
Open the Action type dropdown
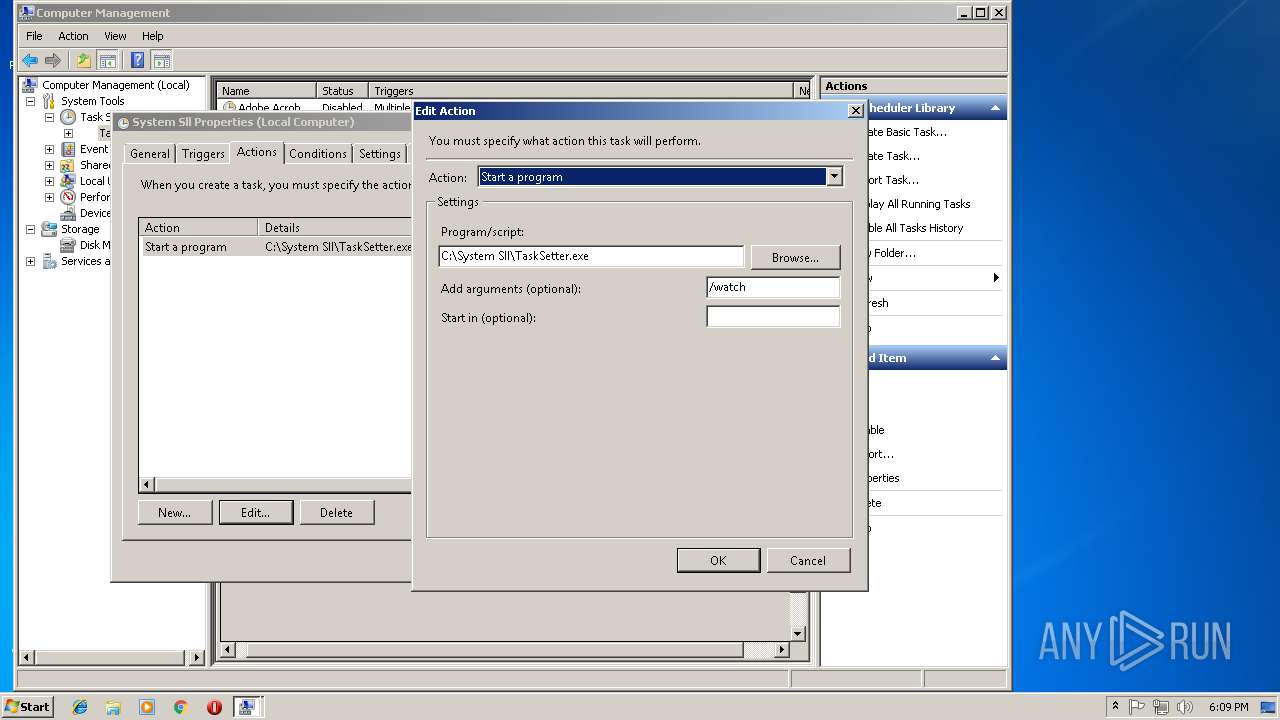[x=834, y=177]
